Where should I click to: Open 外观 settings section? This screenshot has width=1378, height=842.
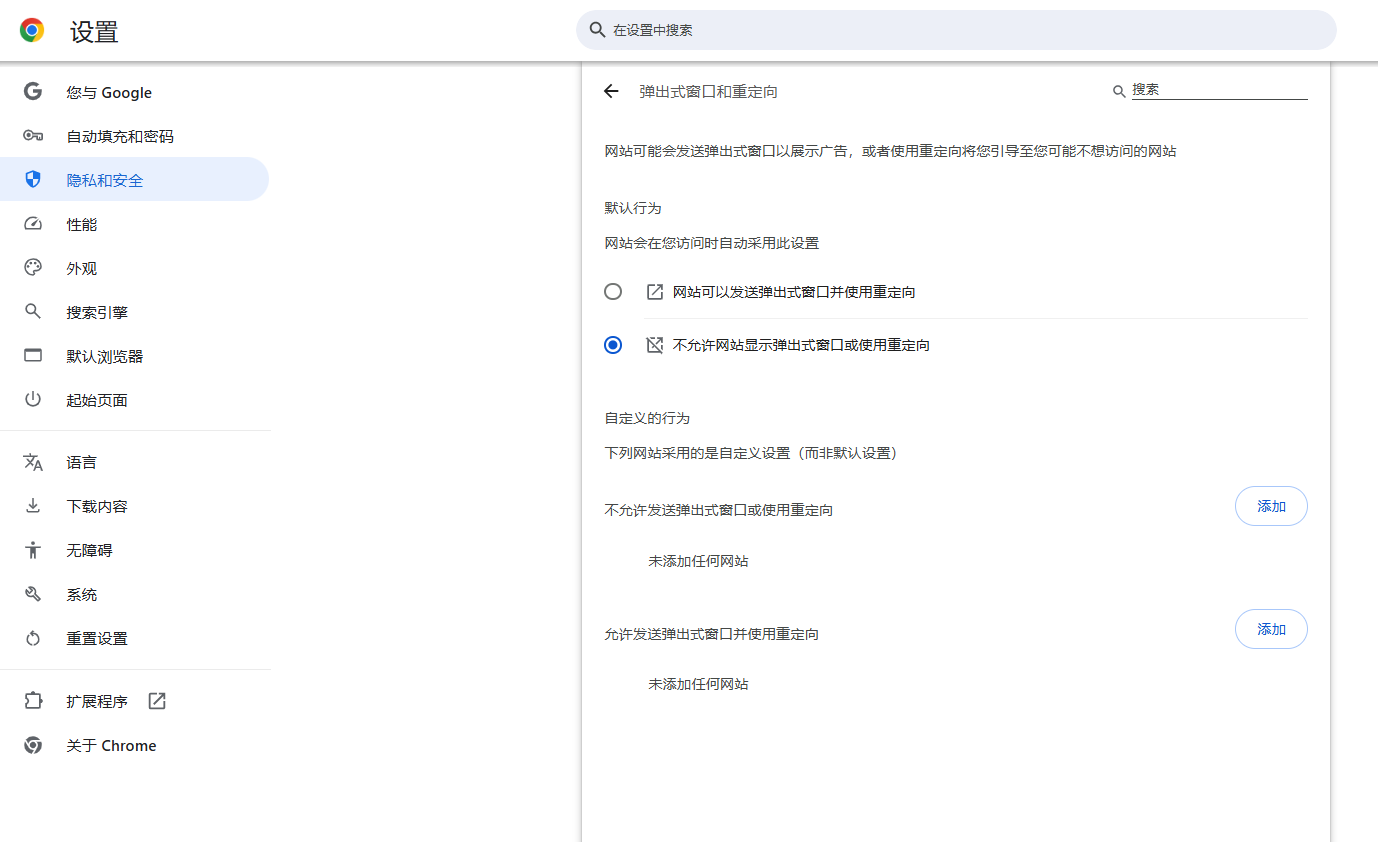[134, 268]
